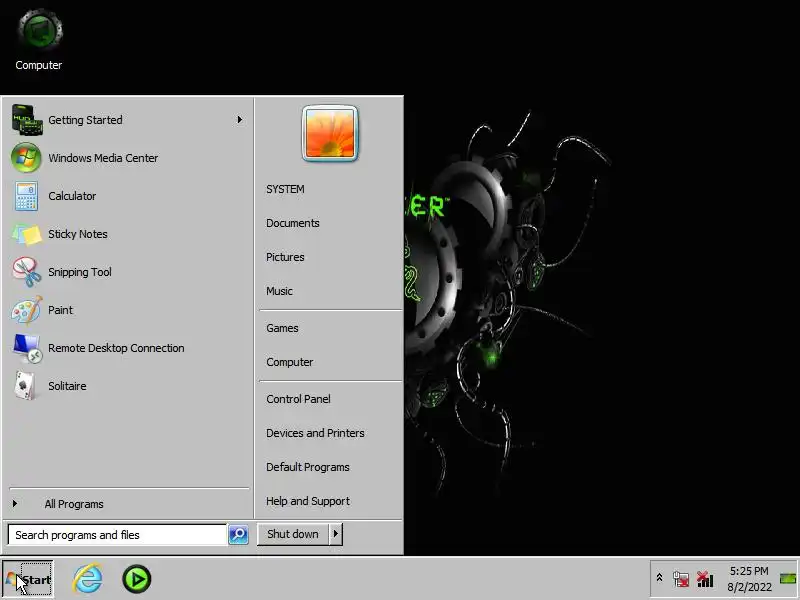Show hidden system tray icons
The image size is (800, 600).
pos(659,578)
